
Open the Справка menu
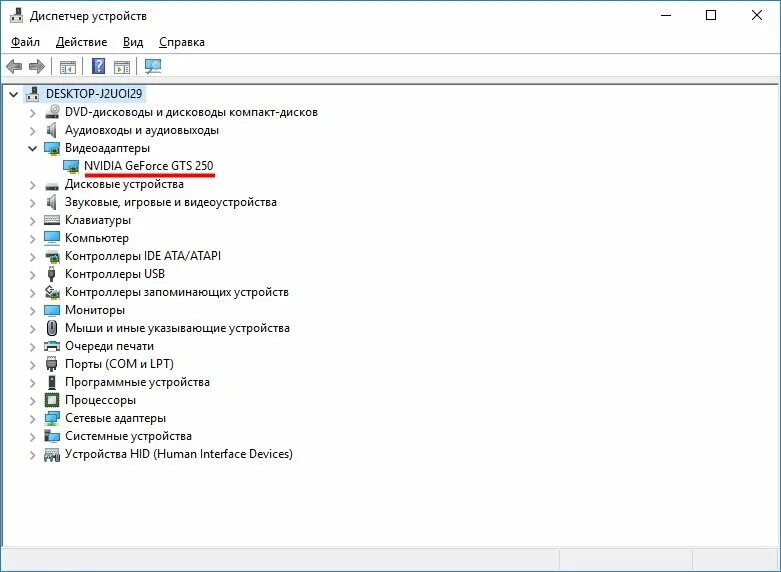182,42
